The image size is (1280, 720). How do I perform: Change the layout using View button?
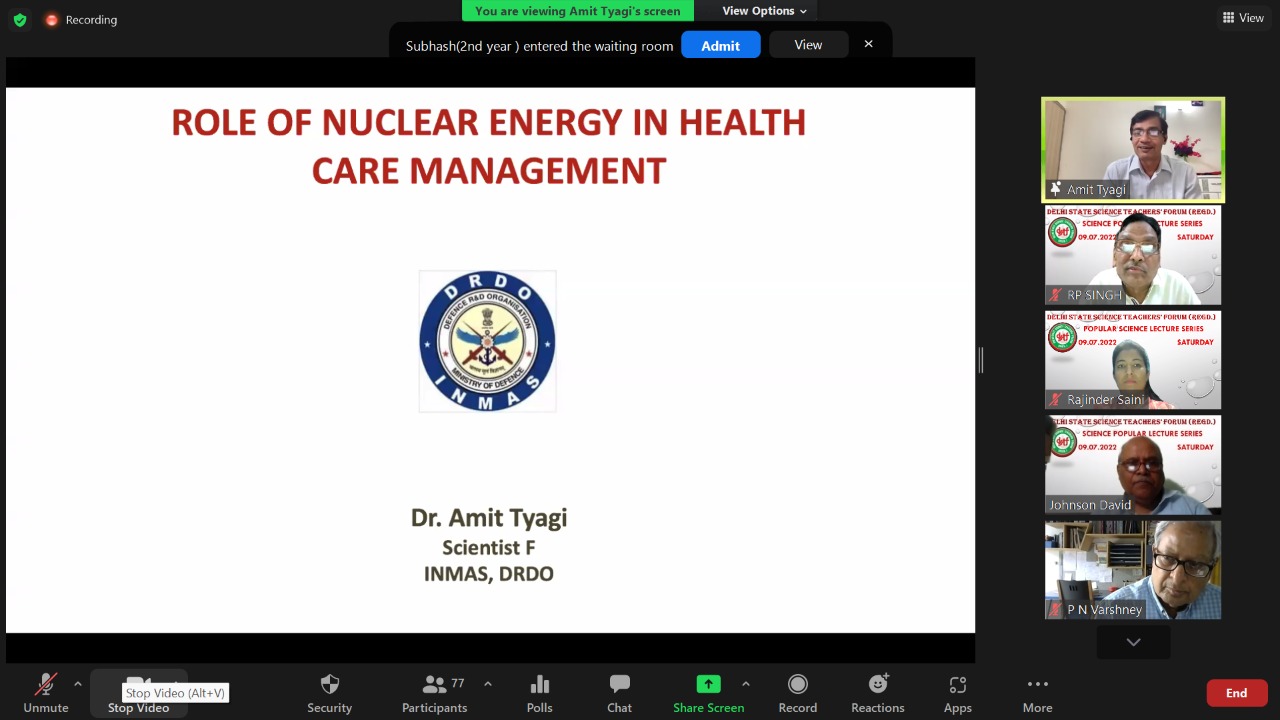(x=1243, y=18)
